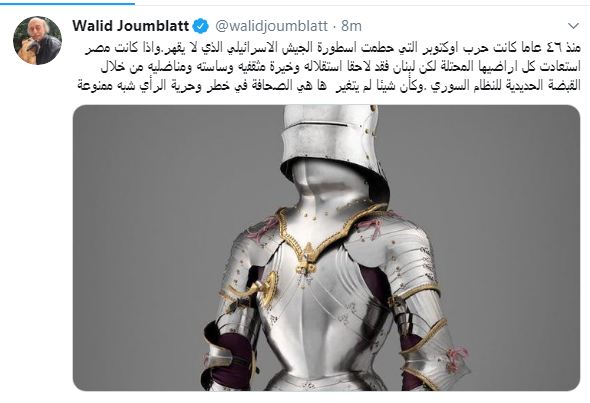Open the tweet permalink via 8m timestamp

351,26
